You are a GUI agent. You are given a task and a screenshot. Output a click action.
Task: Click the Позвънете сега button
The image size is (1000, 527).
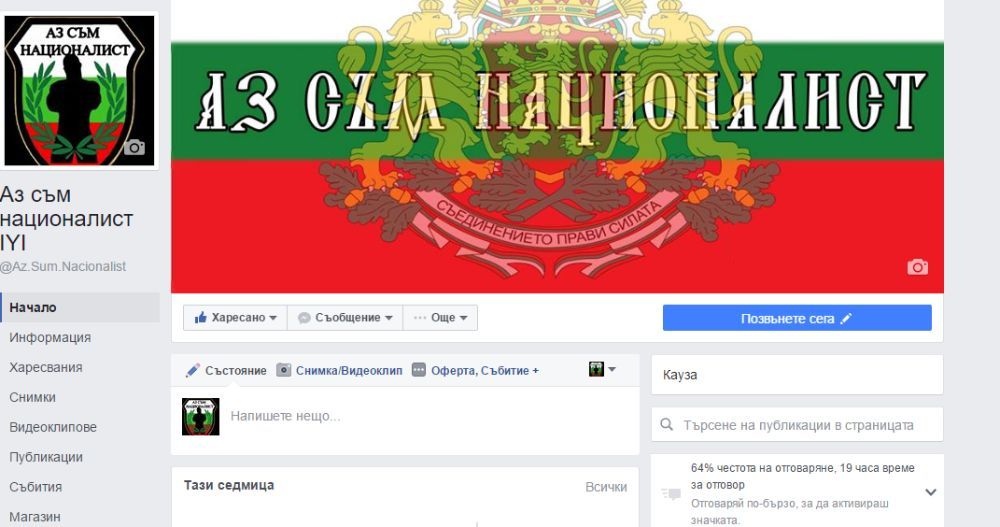(797, 318)
